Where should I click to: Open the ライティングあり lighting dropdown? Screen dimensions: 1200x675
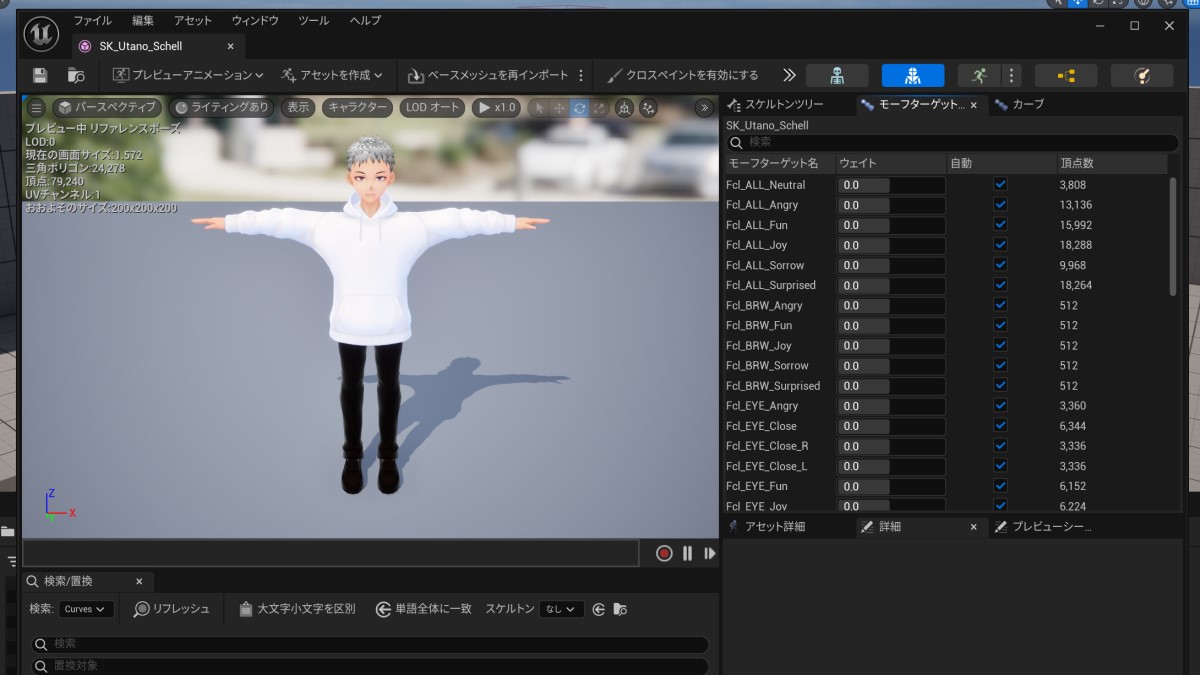click(221, 107)
